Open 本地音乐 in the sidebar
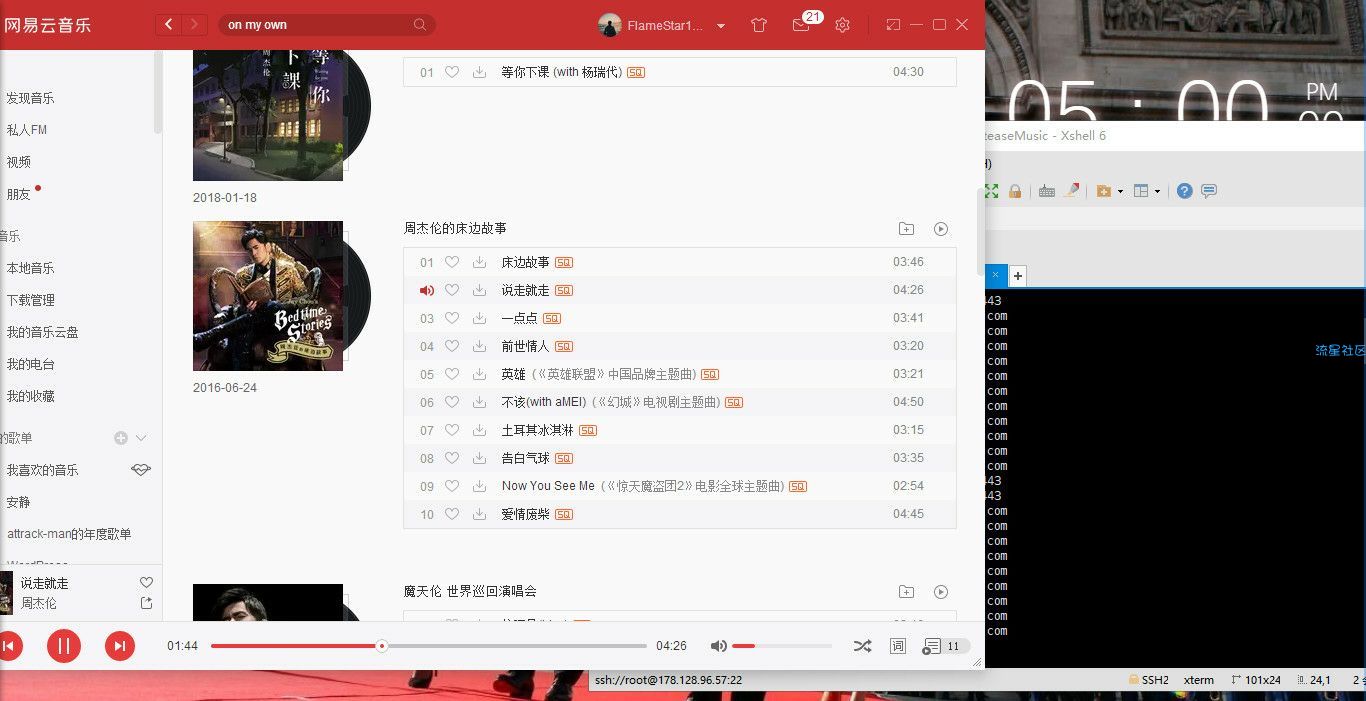Screen dimensions: 1366x701 coord(30,268)
